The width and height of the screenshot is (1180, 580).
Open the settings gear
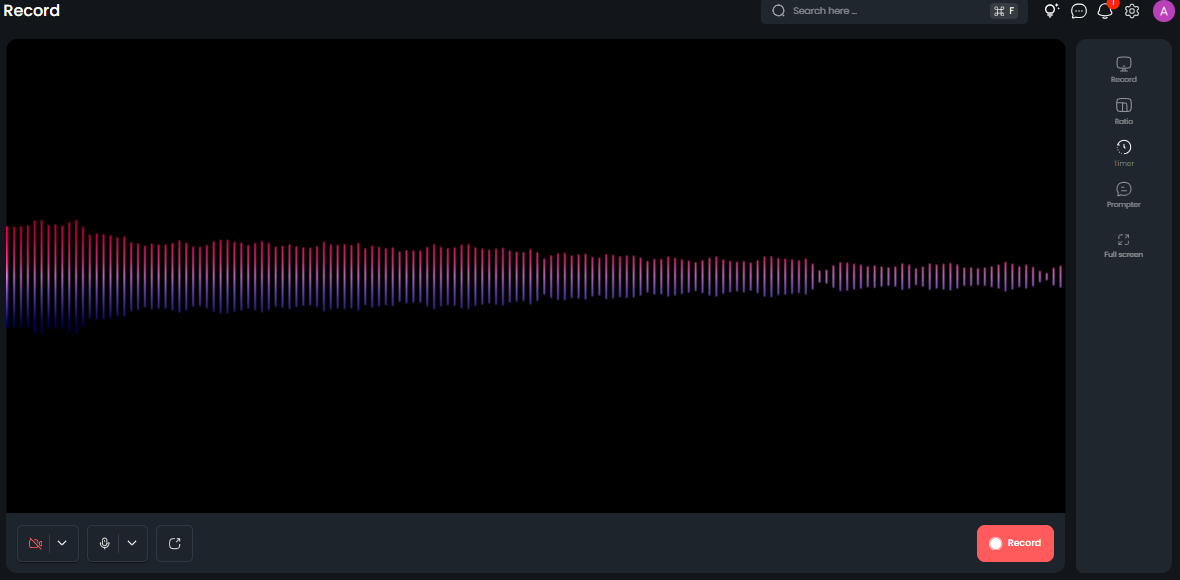click(x=1132, y=11)
